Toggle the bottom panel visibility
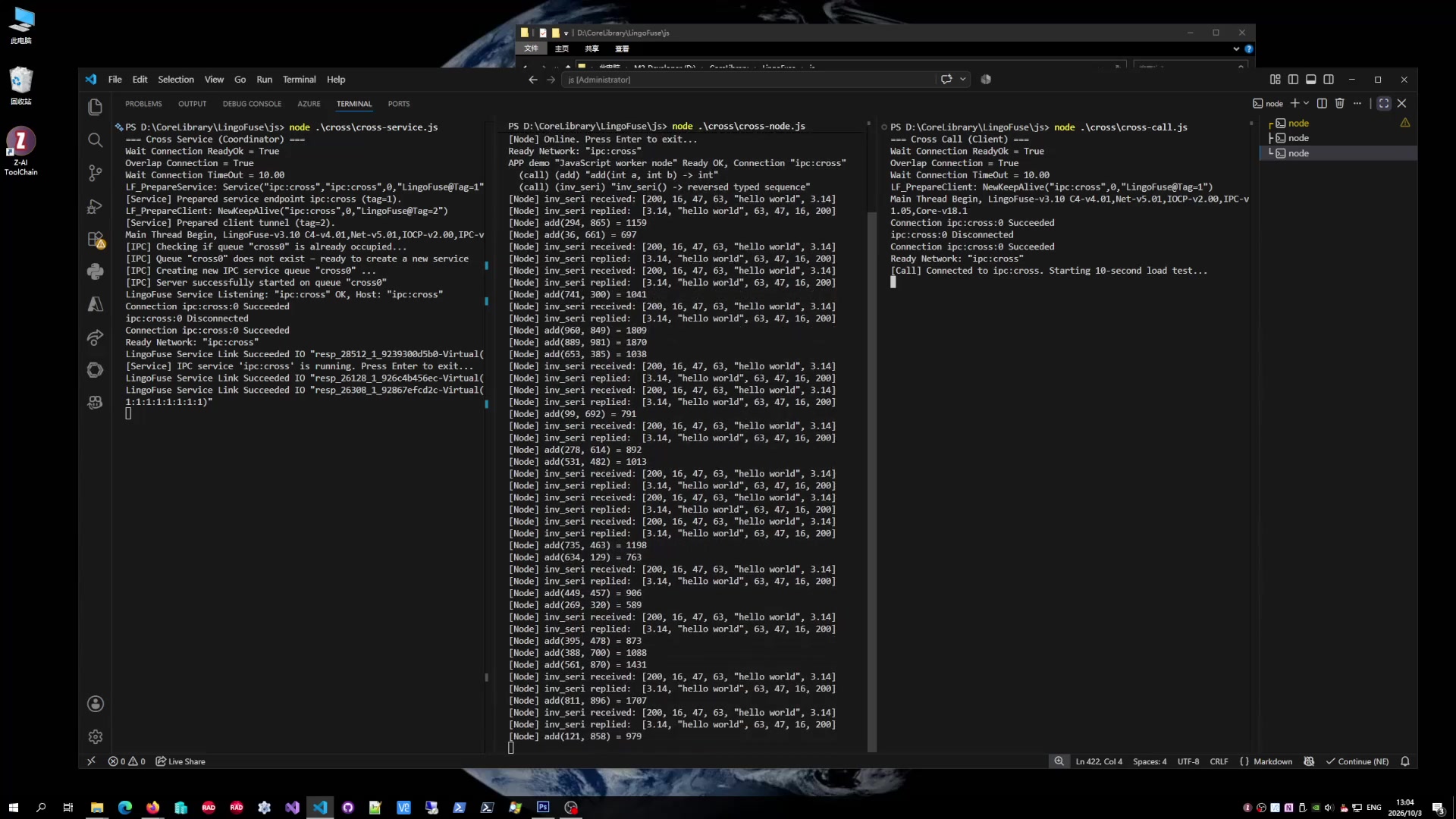Viewport: 1456px width, 819px height. (1310, 80)
